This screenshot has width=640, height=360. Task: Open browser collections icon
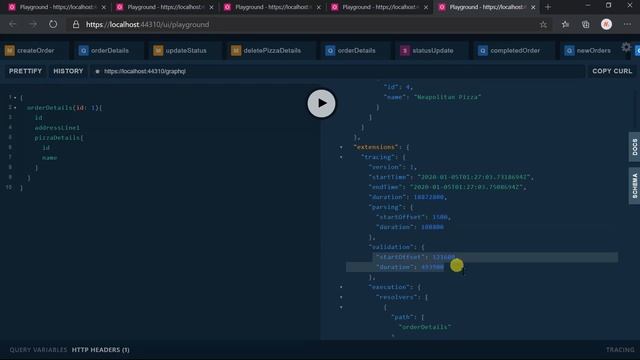586,24
